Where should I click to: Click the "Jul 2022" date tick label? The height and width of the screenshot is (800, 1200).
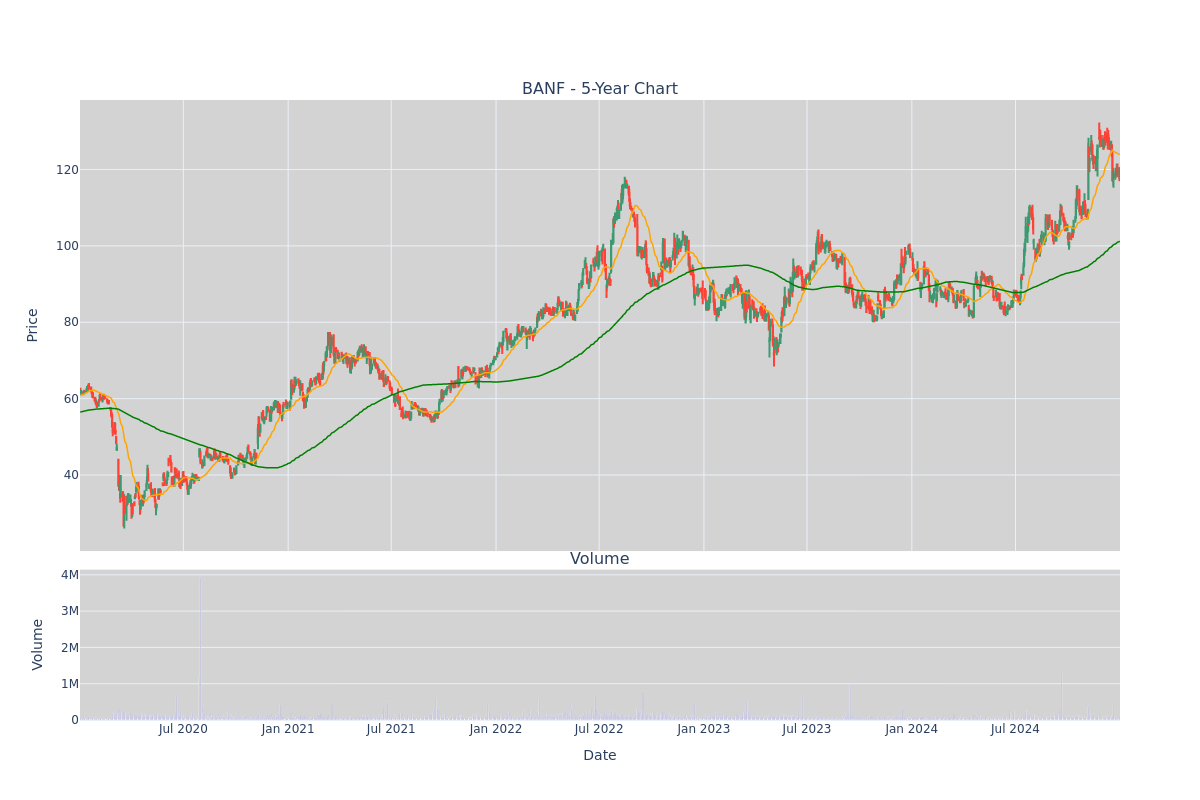point(599,729)
